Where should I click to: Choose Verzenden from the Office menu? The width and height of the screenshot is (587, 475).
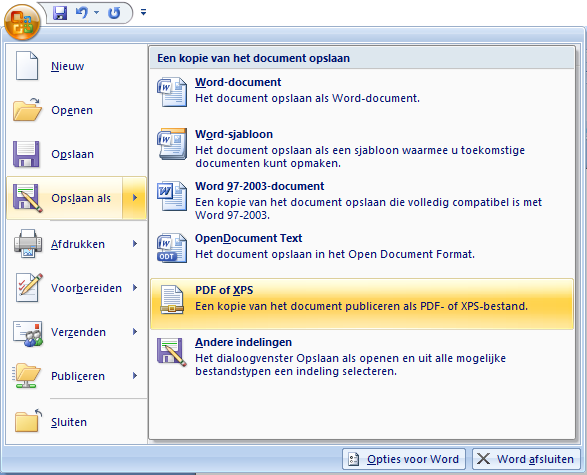tap(78, 332)
